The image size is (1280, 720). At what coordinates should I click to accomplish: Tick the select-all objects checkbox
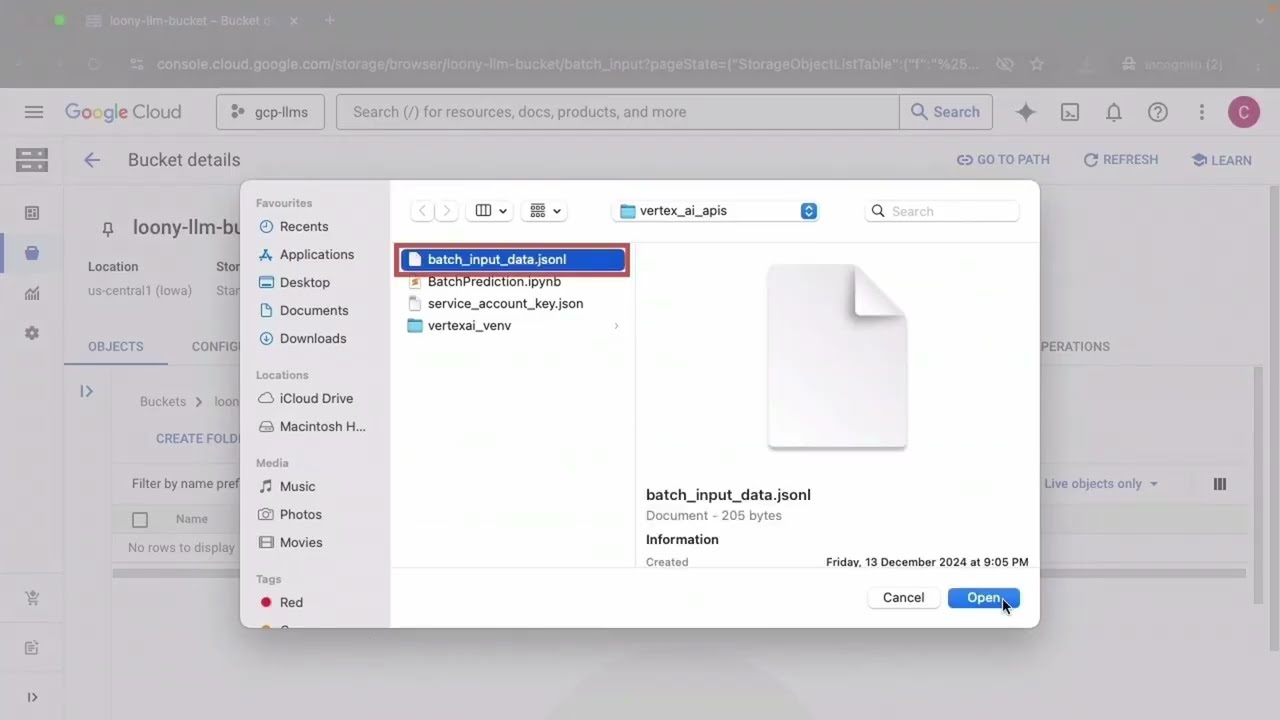click(140, 520)
